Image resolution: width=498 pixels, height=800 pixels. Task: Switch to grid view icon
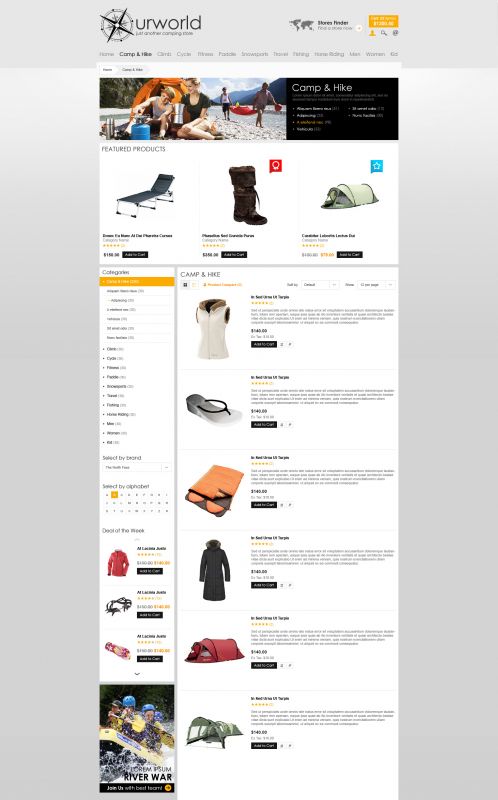pyautogui.click(x=185, y=285)
